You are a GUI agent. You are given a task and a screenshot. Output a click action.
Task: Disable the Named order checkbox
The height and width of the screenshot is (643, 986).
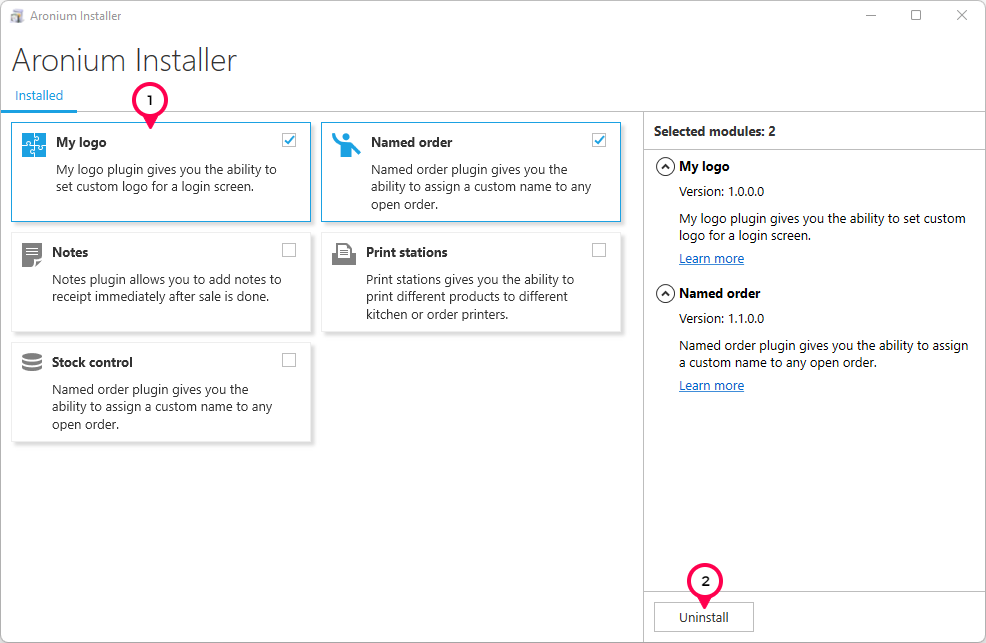(599, 140)
